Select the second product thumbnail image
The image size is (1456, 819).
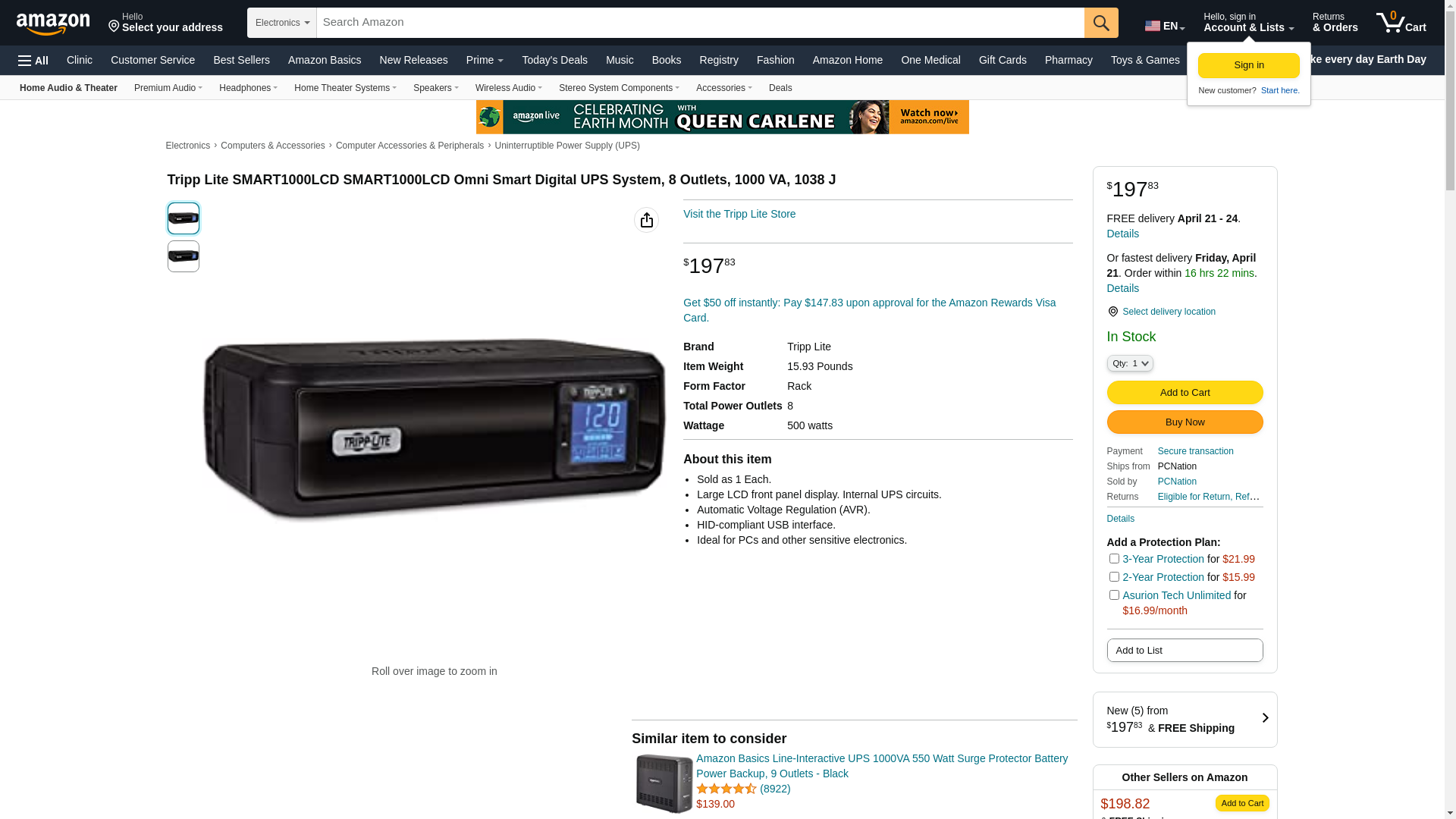pos(184,256)
